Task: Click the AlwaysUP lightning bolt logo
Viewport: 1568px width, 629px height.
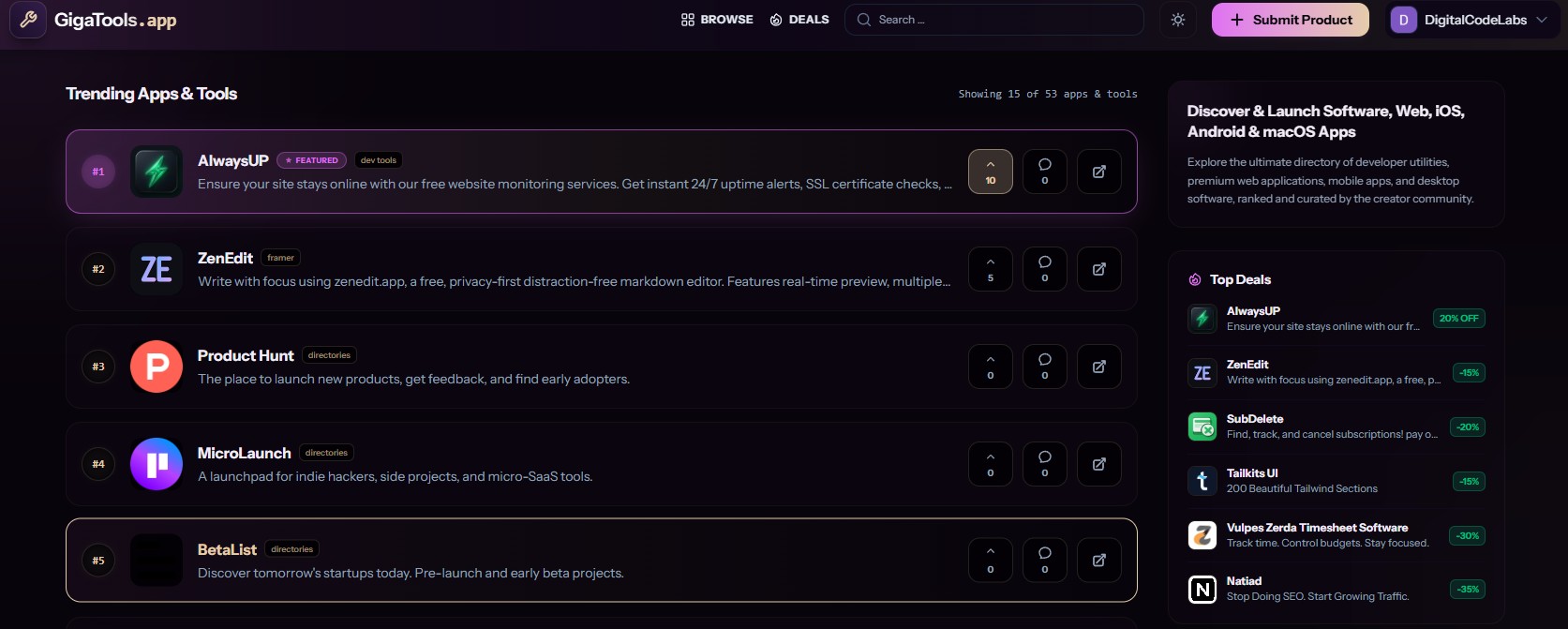Action: click(x=157, y=172)
